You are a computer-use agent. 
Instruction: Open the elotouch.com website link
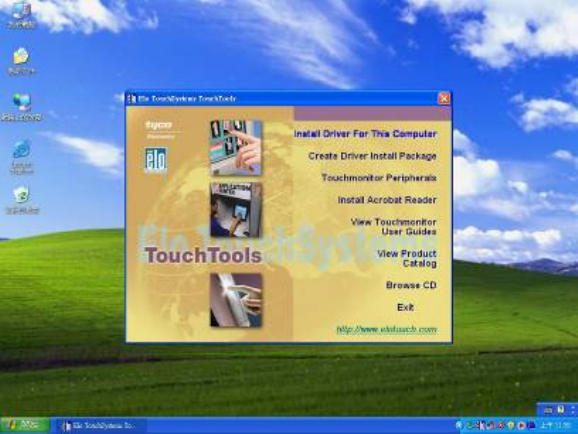(x=386, y=329)
